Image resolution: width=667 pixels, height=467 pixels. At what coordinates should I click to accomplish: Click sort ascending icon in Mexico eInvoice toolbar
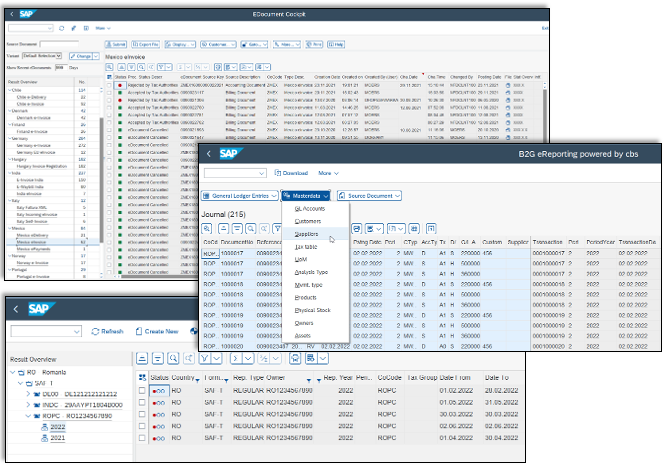(122, 67)
